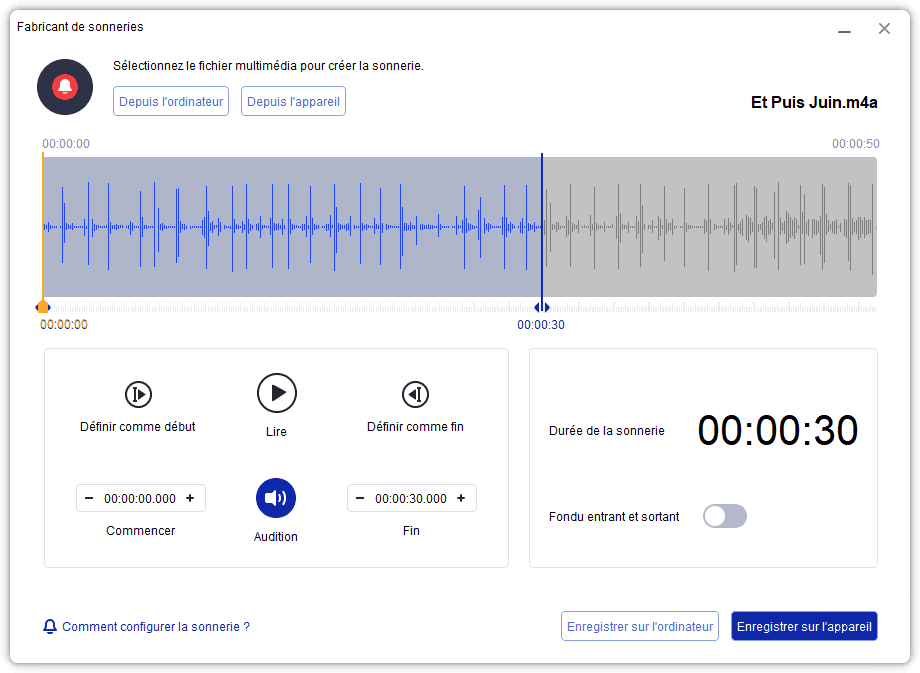This screenshot has width=920, height=673.
Task: Click the red bell ringtone icon
Action: 65,87
